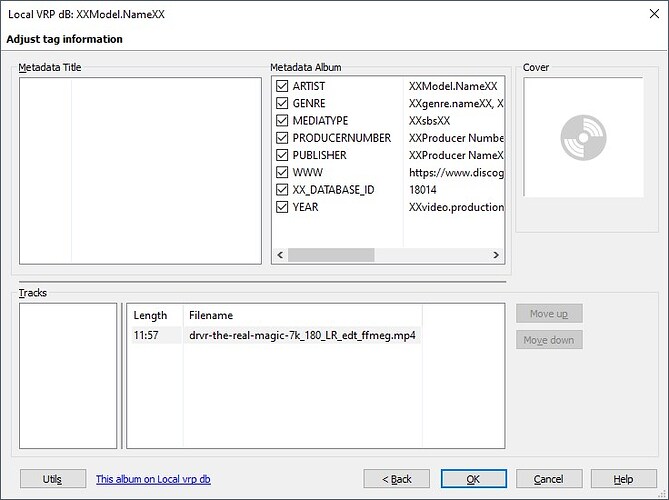The image size is (669, 500).
Task: Click the YEAR tag name label
Action: [305, 207]
